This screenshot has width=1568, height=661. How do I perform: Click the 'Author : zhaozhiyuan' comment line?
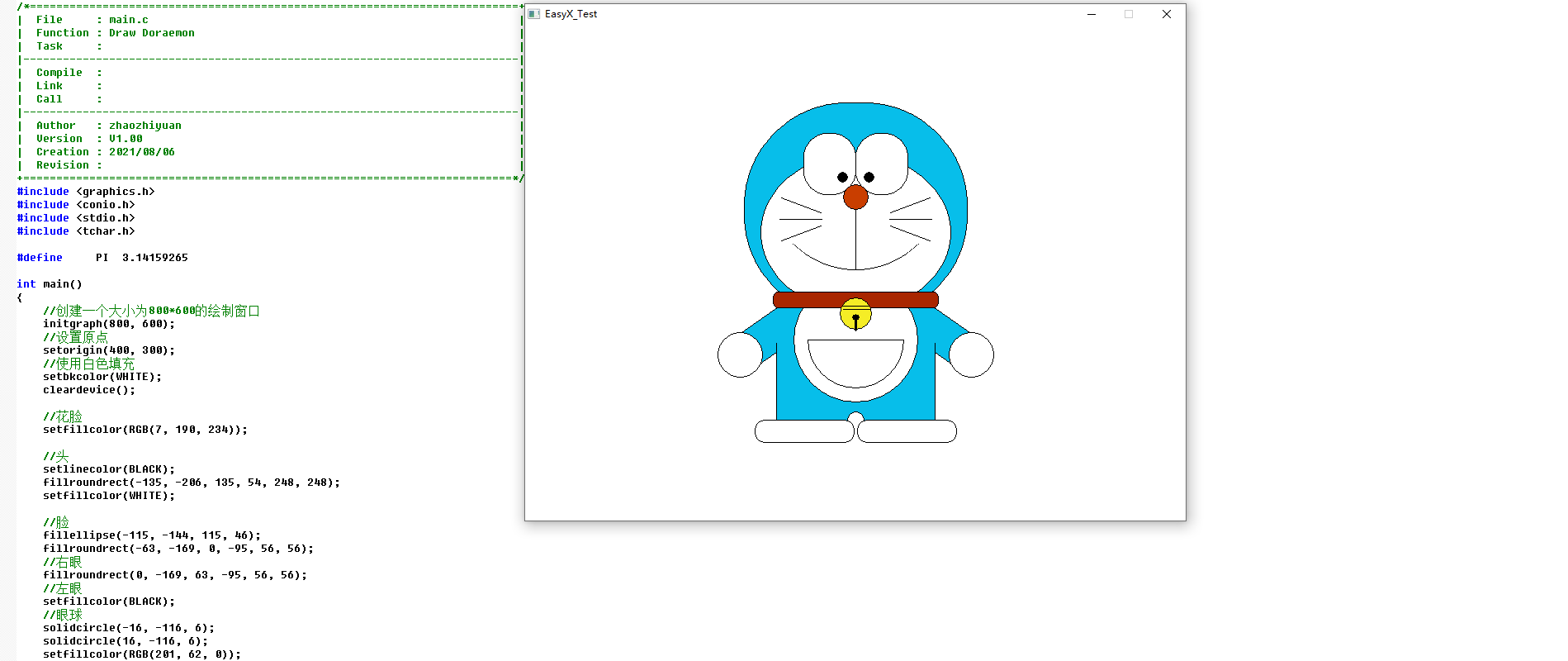tap(109, 126)
